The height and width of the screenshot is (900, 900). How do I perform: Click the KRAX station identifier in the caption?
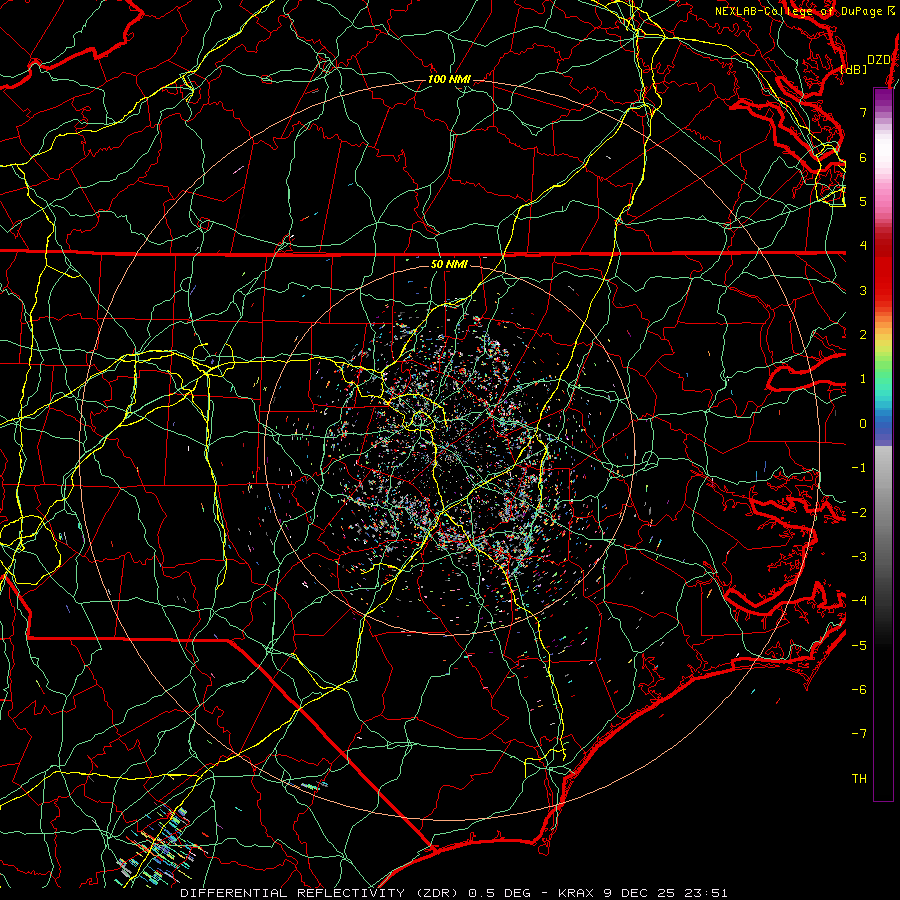point(578,893)
